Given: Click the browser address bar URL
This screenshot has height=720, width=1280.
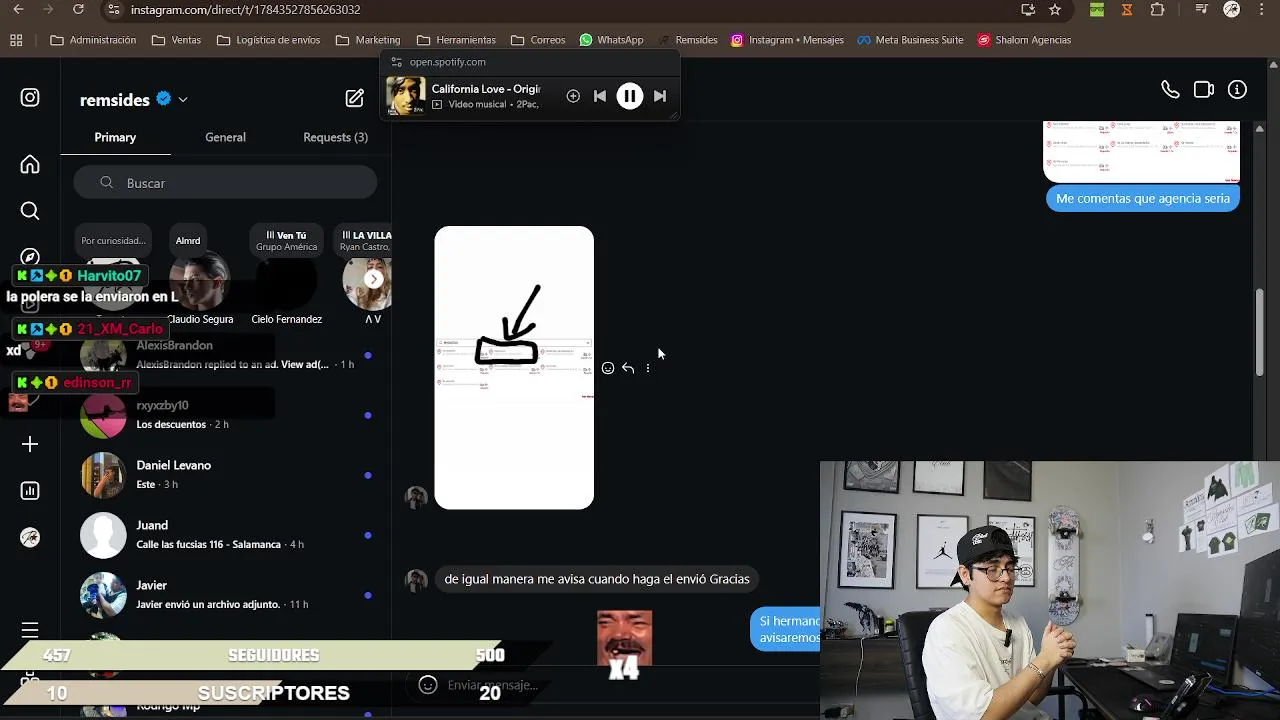Looking at the screenshot, I should point(245,10).
